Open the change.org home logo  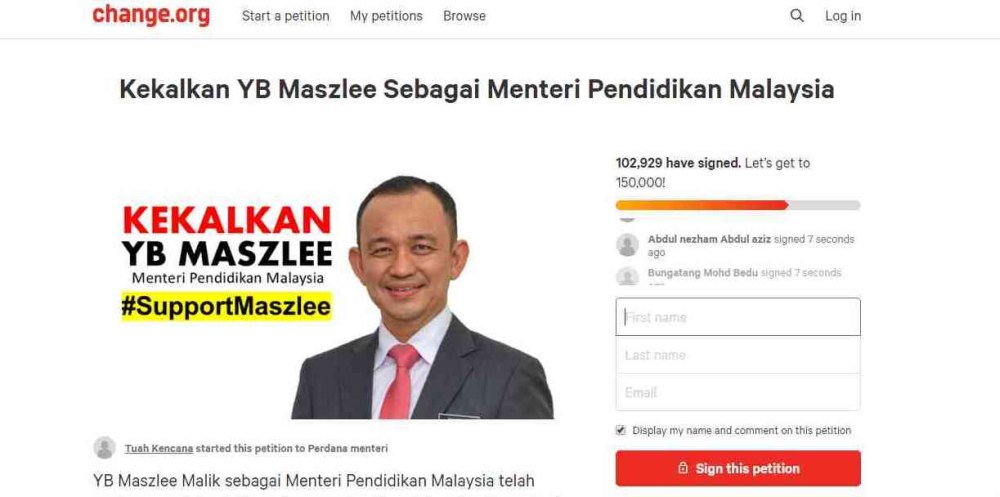coord(151,15)
